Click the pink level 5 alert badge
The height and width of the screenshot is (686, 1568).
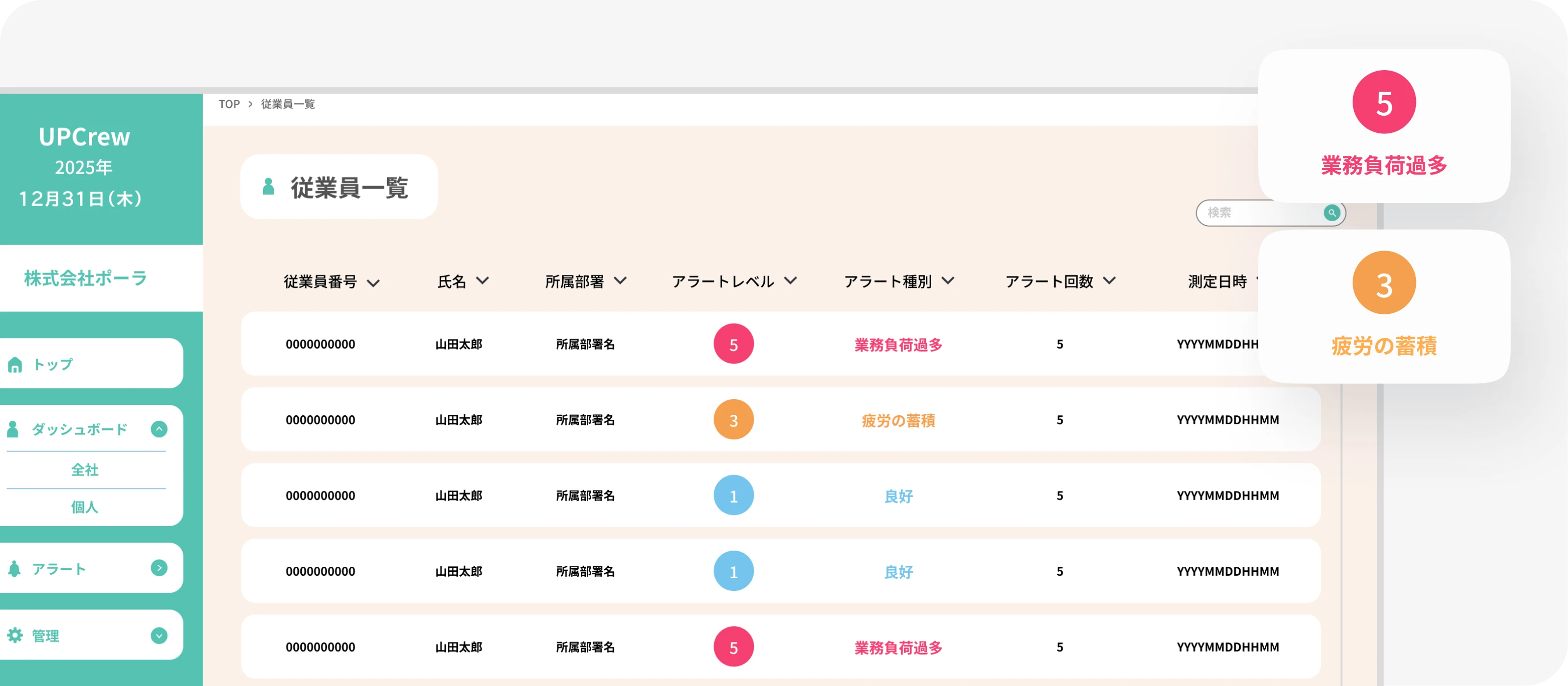pos(733,344)
